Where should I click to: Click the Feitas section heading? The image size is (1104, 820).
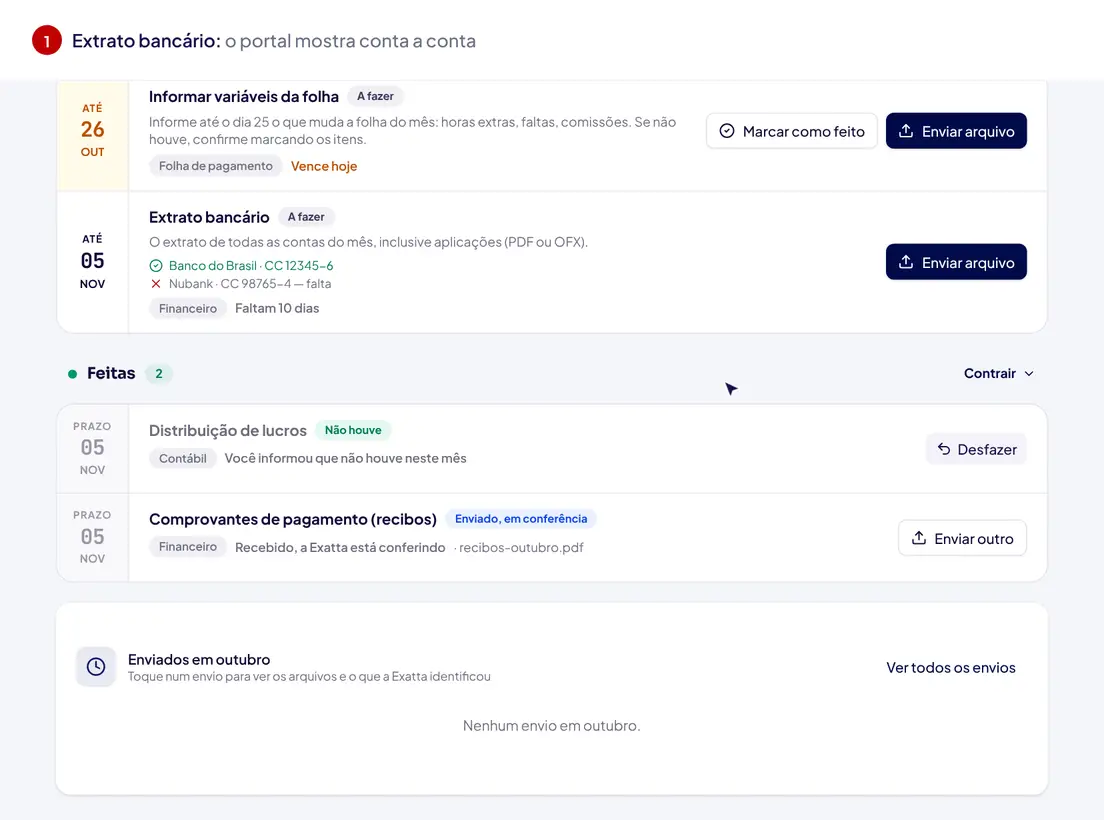click(x=111, y=373)
